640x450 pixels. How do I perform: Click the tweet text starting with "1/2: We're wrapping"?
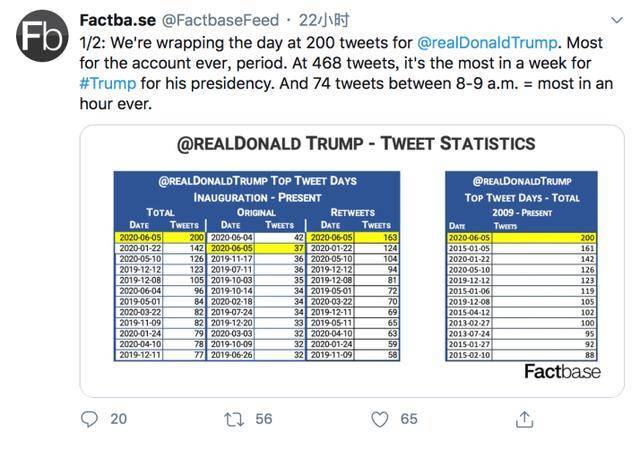click(300, 63)
